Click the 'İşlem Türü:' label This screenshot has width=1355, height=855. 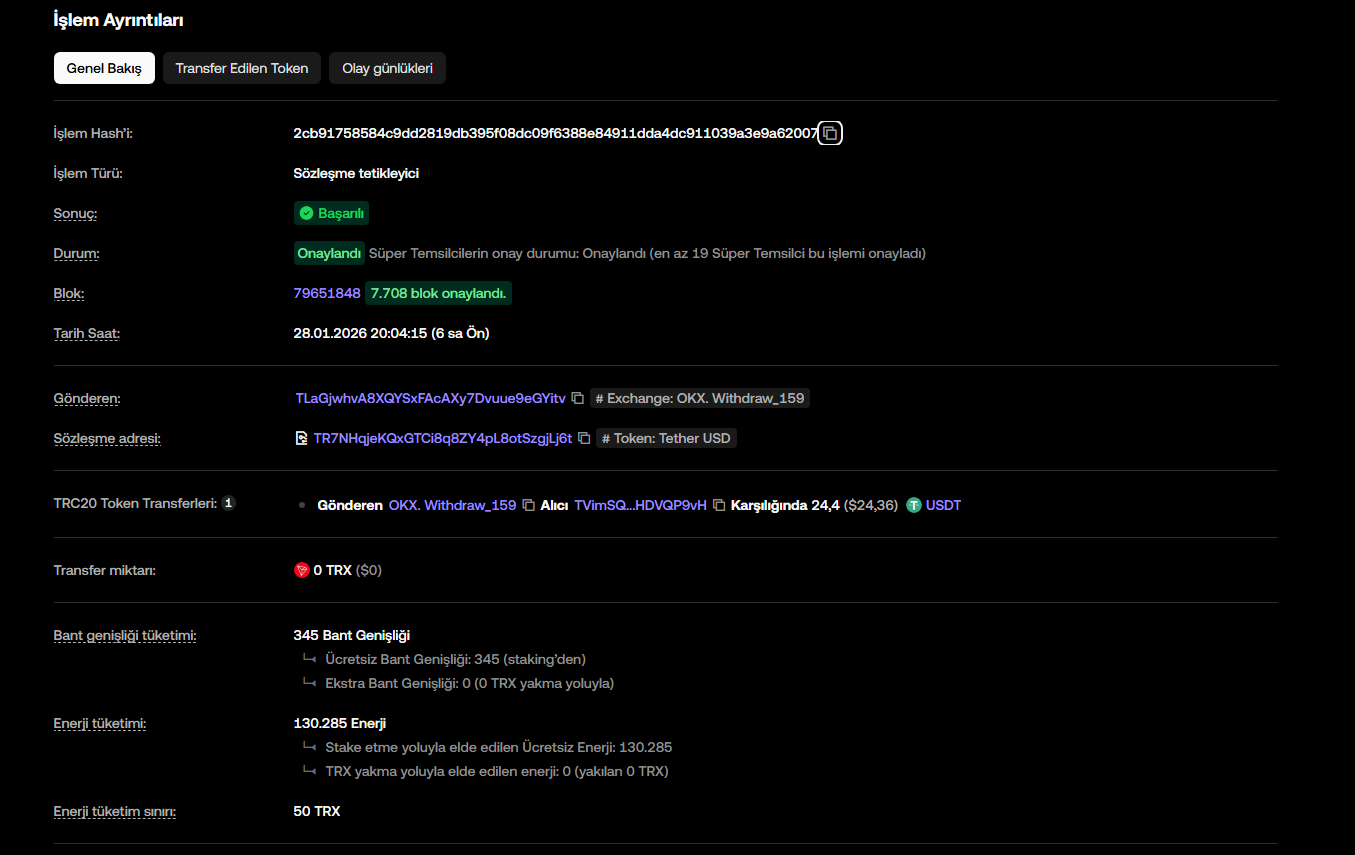(x=88, y=173)
